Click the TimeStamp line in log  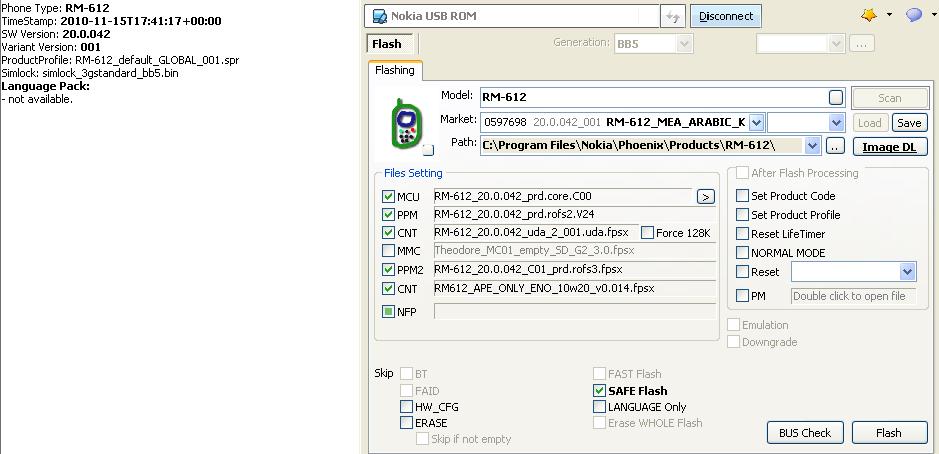(111, 22)
